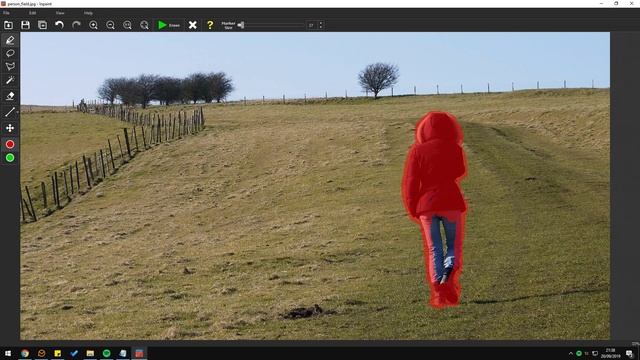The height and width of the screenshot is (360, 640).
Task: Launch Chrome from the taskbar
Action: tap(25, 353)
